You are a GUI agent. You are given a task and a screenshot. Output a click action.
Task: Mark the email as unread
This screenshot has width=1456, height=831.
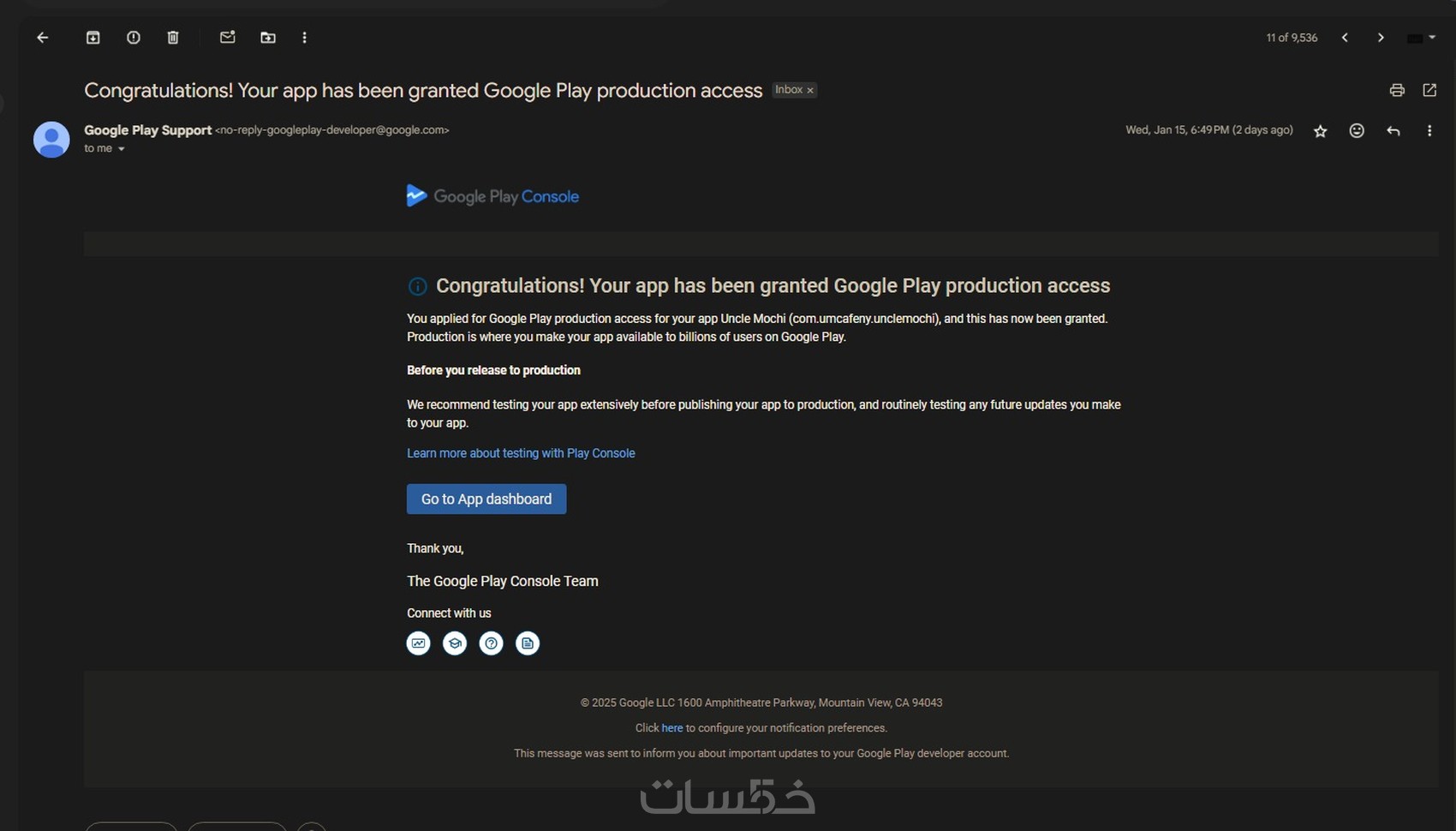tap(227, 38)
